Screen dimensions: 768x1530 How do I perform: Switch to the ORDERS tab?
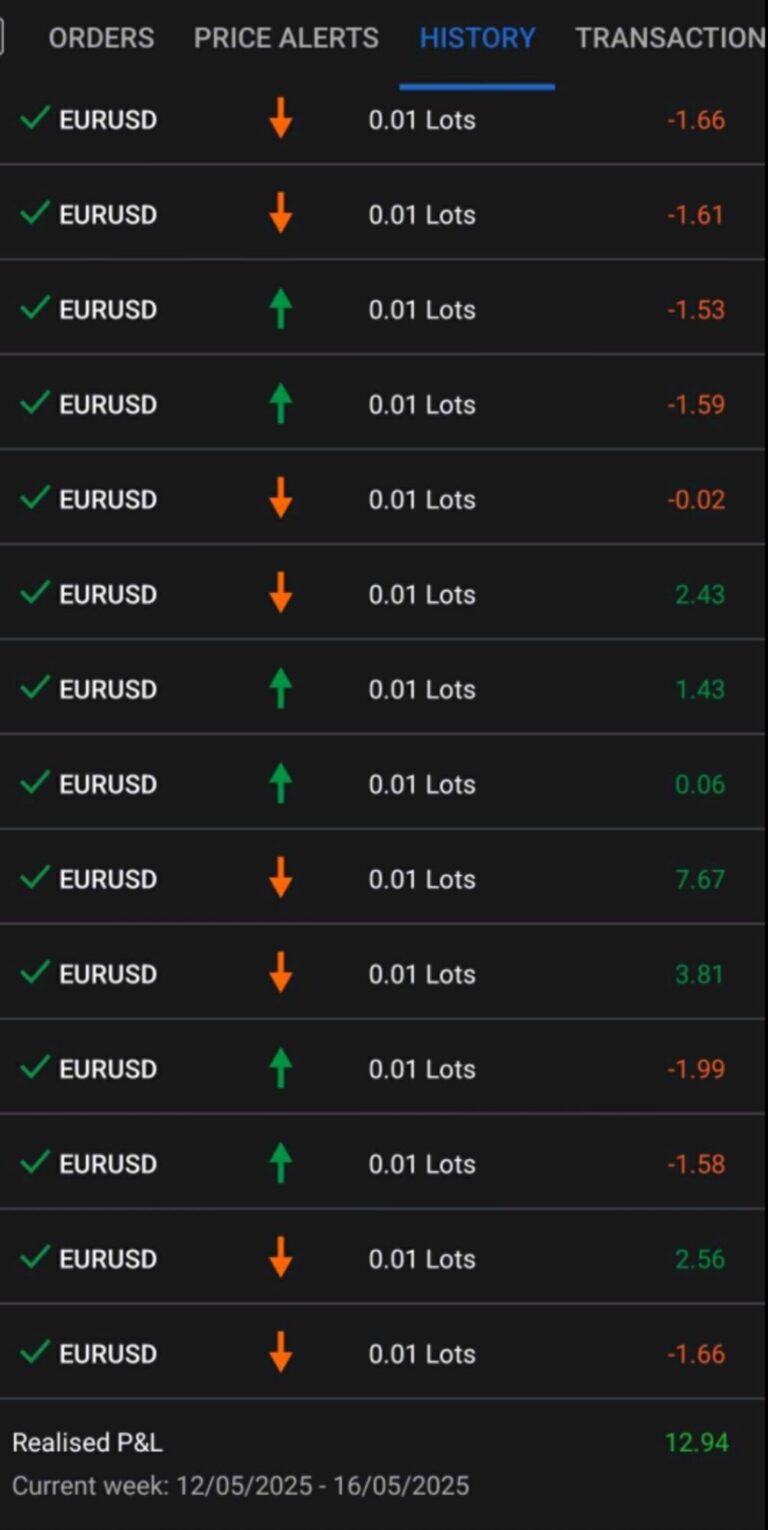pos(101,38)
